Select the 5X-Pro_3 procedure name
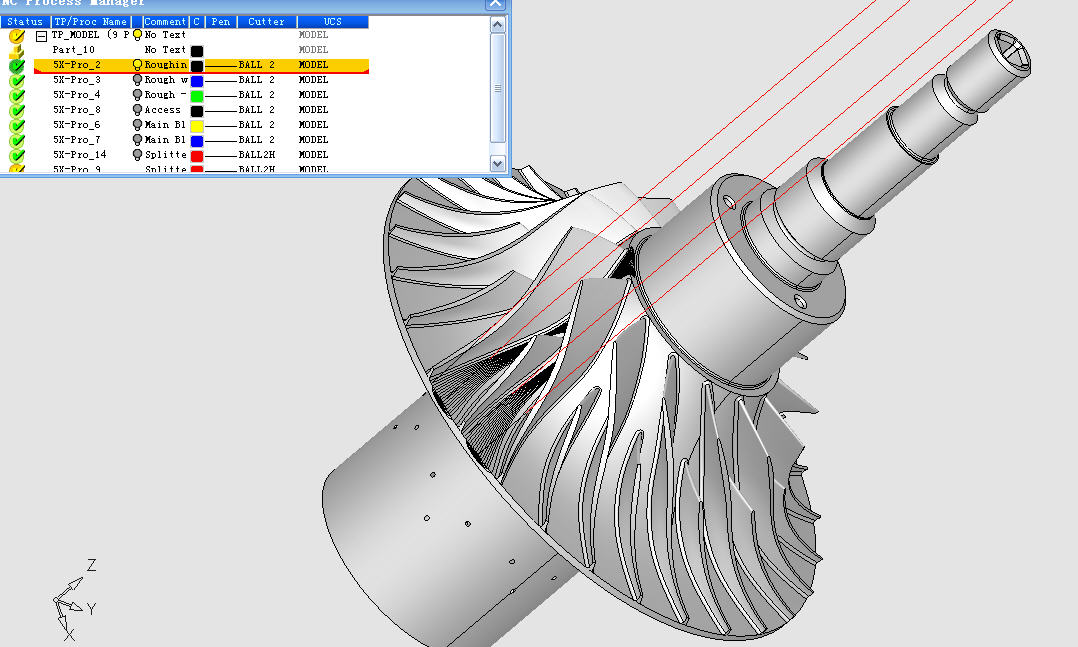1078x647 pixels. (77, 80)
